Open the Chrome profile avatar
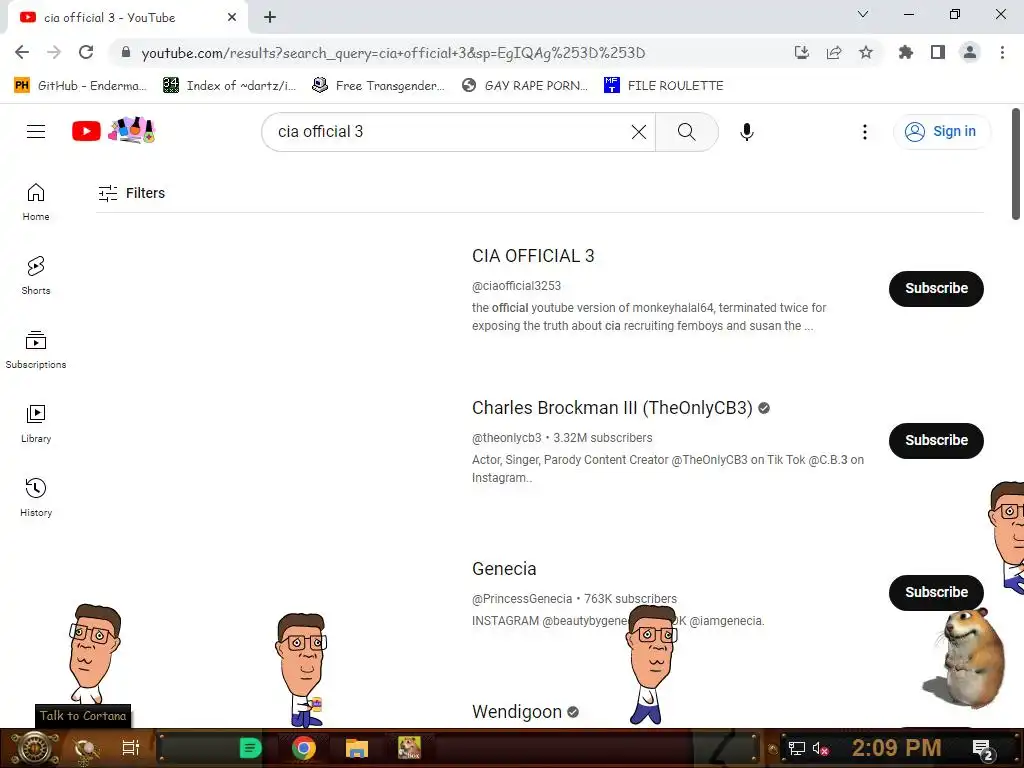Image resolution: width=1024 pixels, height=768 pixels. 970,52
